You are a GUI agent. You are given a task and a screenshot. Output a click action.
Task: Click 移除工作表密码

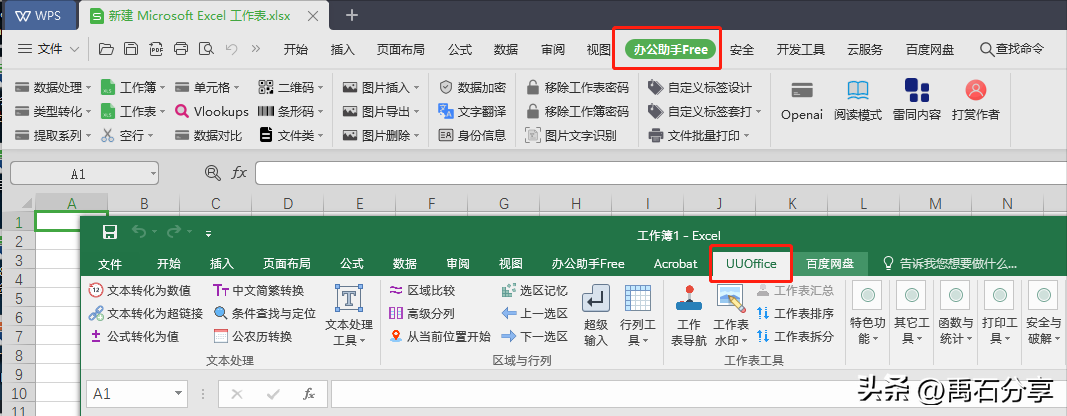click(577, 87)
